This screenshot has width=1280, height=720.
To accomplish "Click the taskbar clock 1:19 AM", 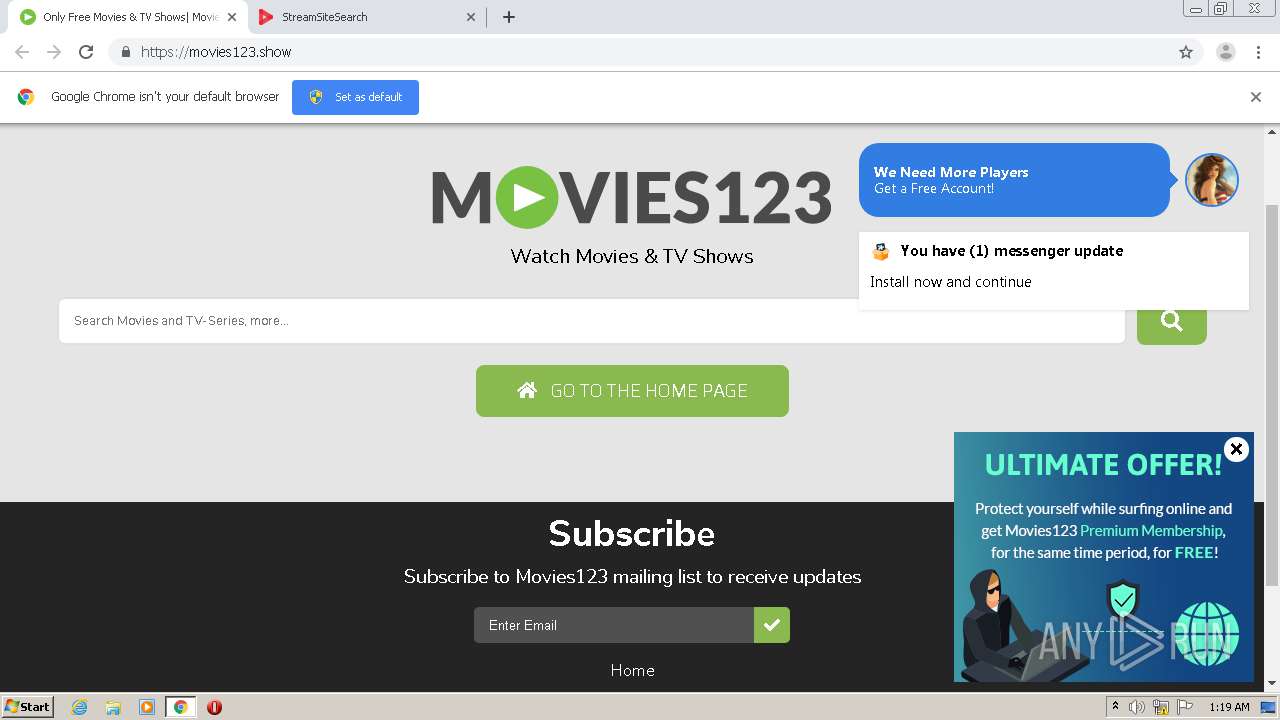I will pyautogui.click(x=1229, y=707).
